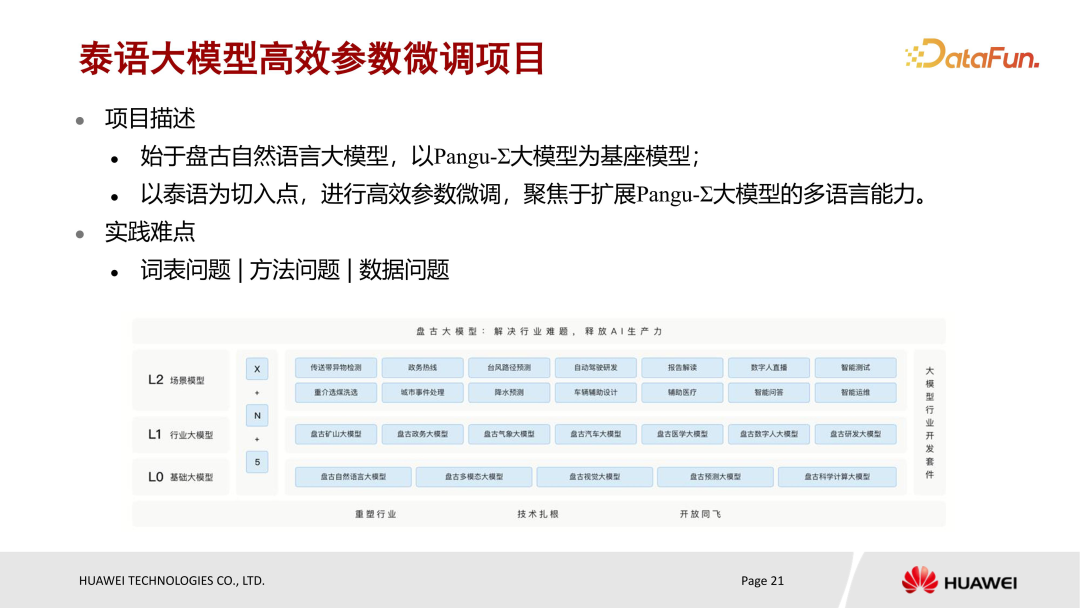Click the 台风路径预测 box

coord(509,368)
